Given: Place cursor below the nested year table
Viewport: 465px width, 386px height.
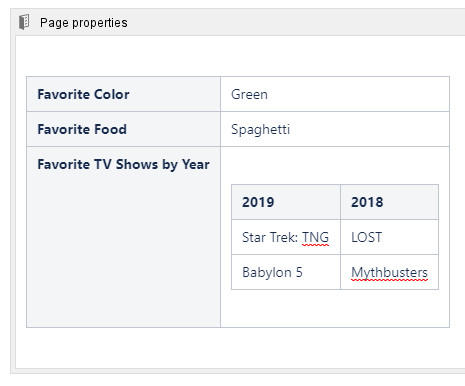Looking at the screenshot, I should pyautogui.click(x=335, y=308).
